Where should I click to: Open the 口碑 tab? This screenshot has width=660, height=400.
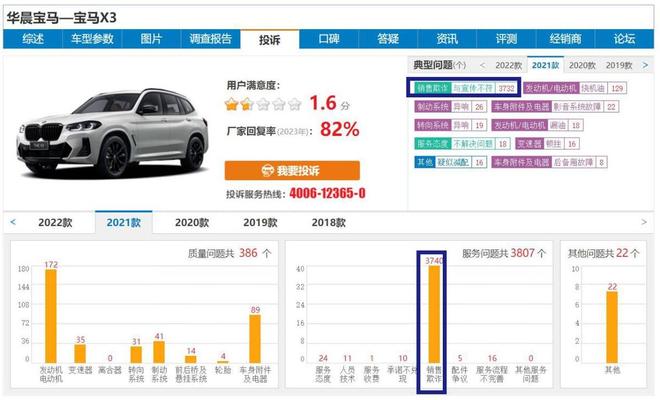[x=329, y=39]
